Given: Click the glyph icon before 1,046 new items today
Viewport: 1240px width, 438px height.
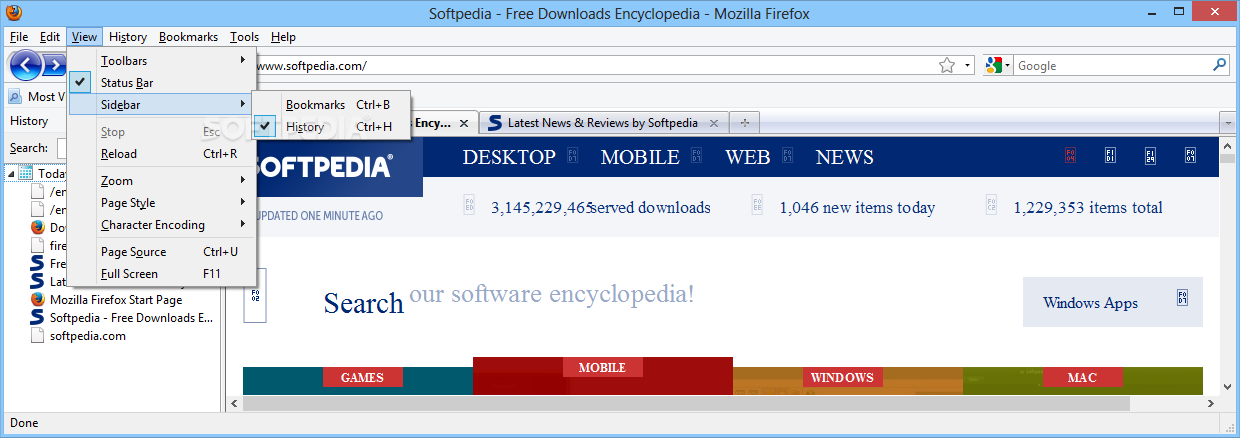Looking at the screenshot, I should [x=757, y=205].
